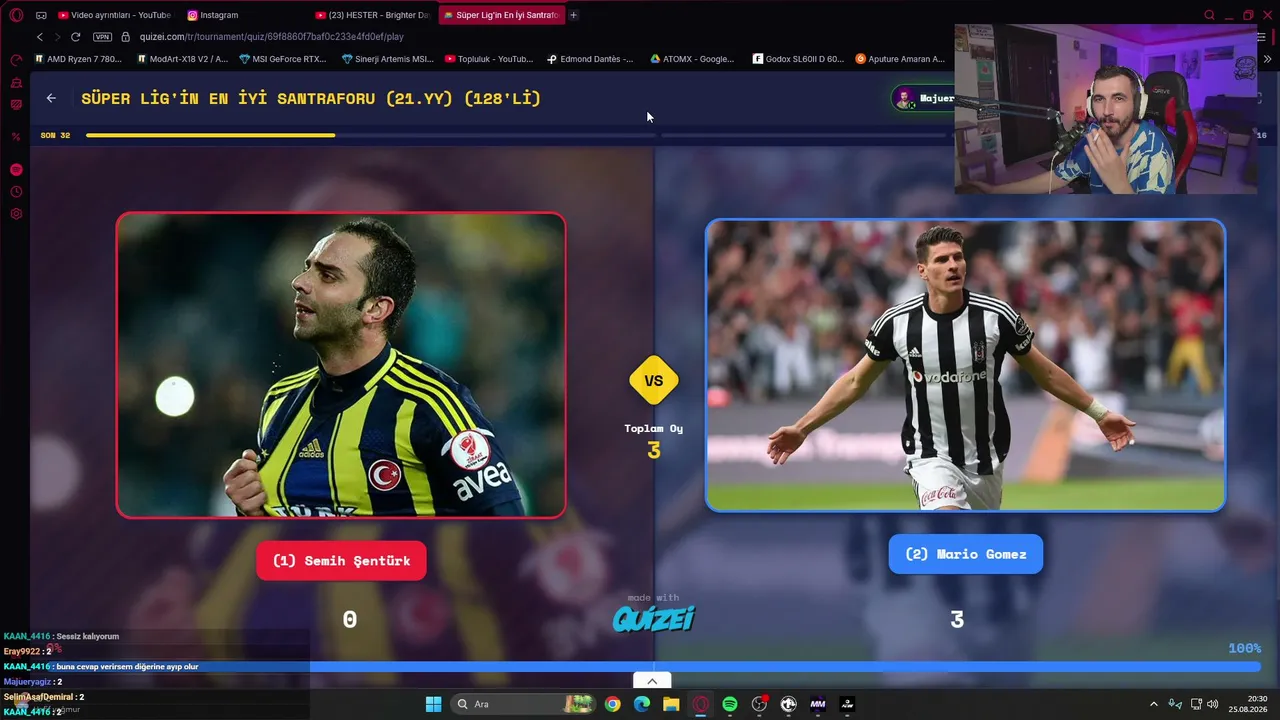Open the MM app on the taskbar
The width and height of the screenshot is (1280, 720).
(818, 704)
